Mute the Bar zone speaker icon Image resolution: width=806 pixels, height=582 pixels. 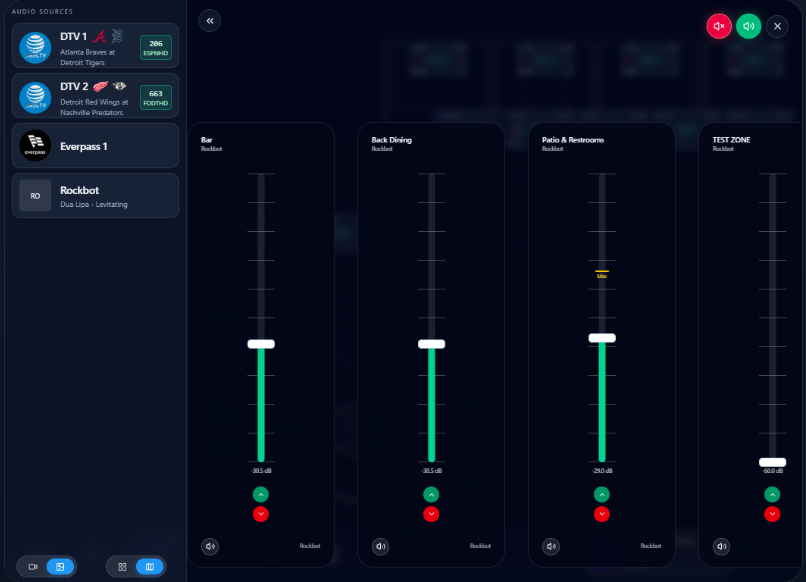210,546
